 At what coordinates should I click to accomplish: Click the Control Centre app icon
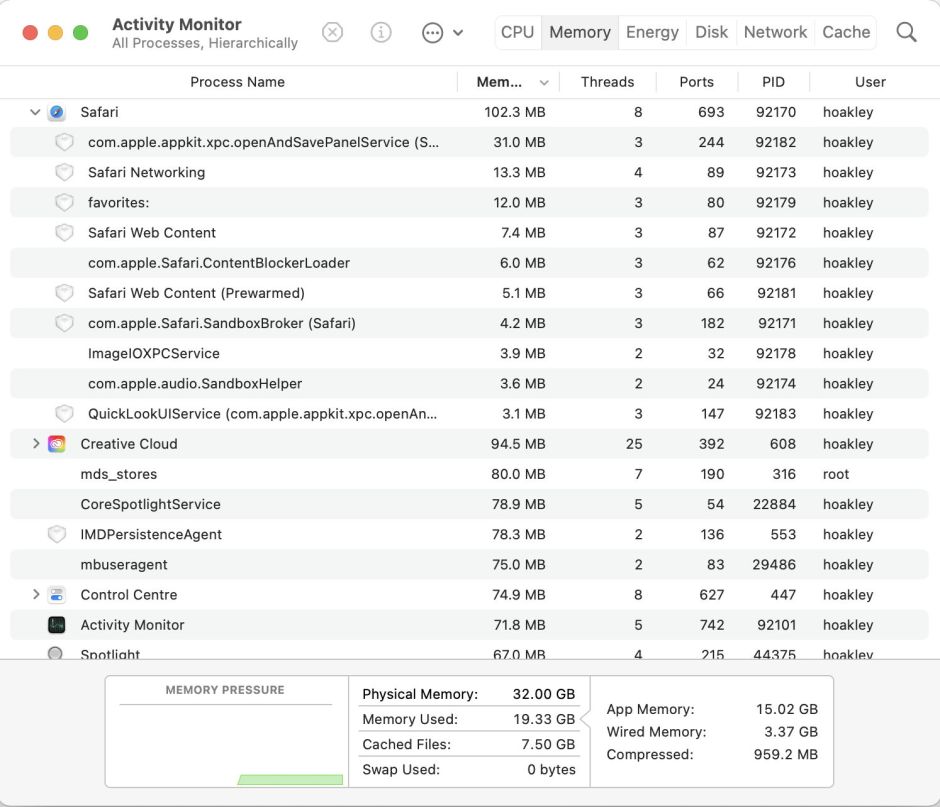(x=57, y=595)
